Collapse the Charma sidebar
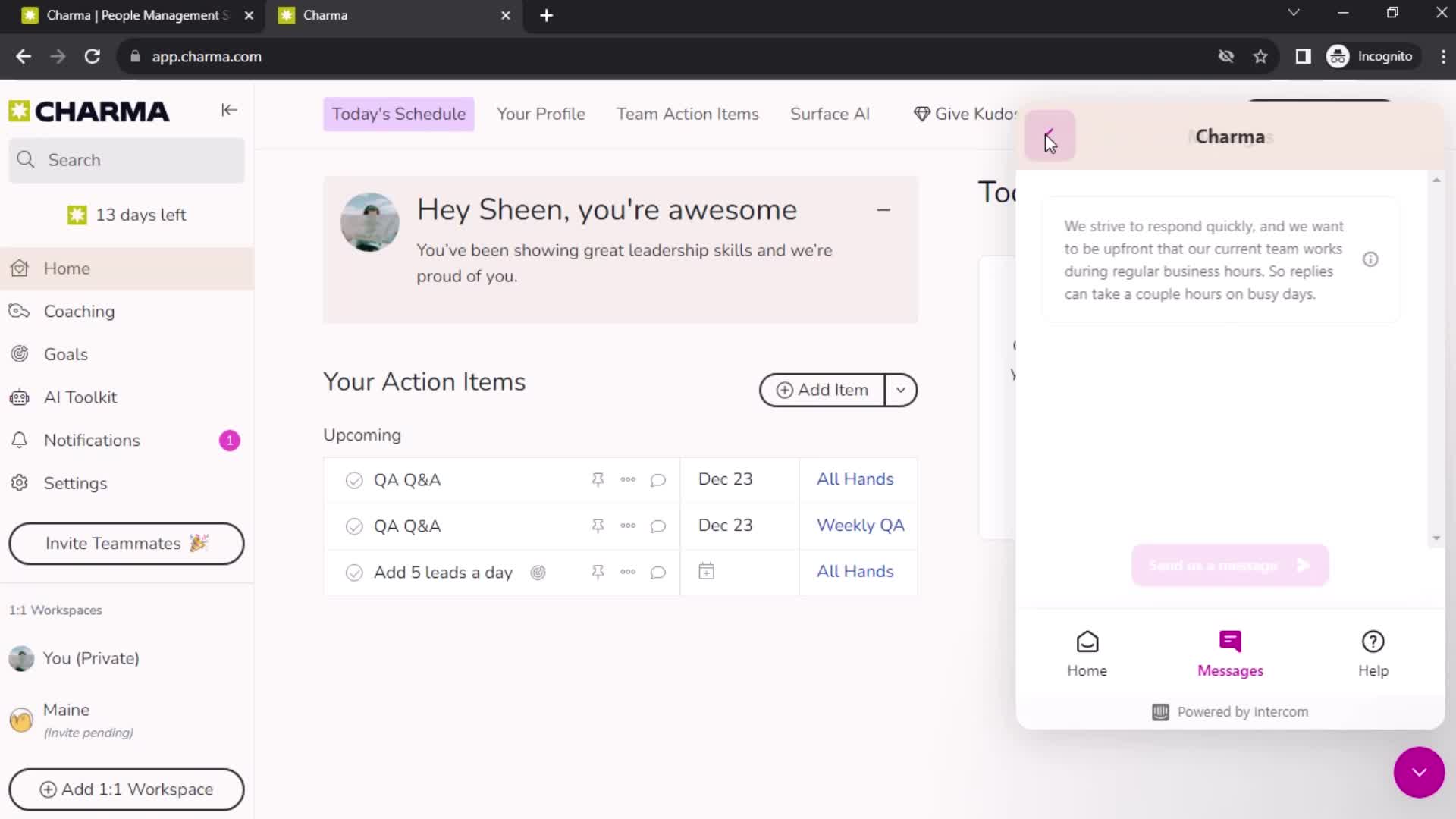 click(229, 110)
